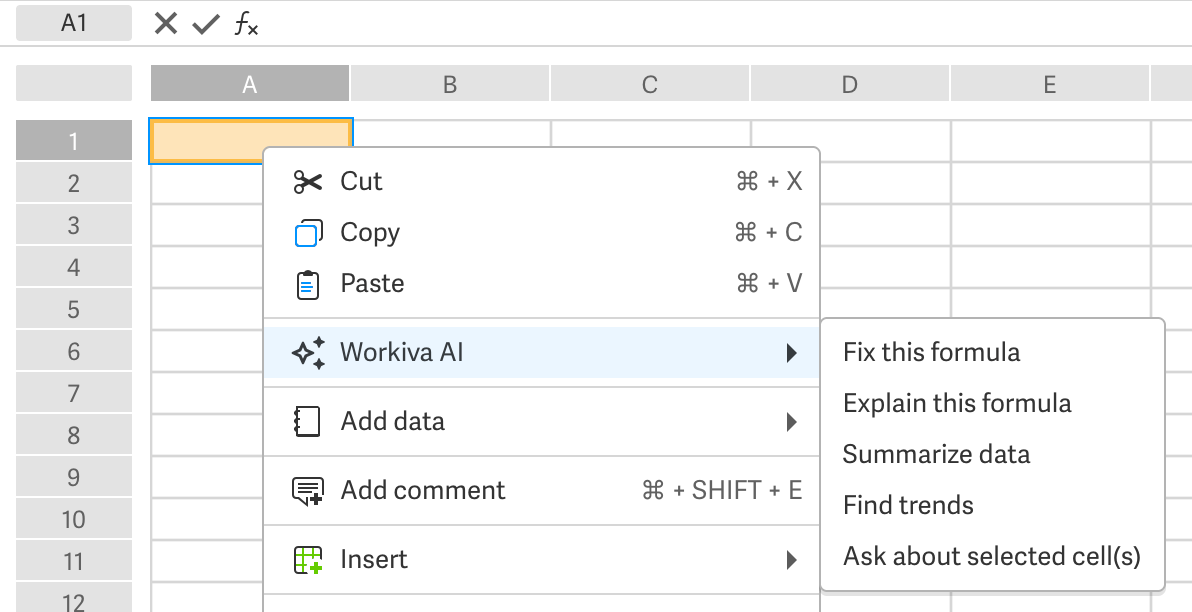
Task: Click the ⌘ + X shortcut text
Action: pyautogui.click(x=769, y=182)
